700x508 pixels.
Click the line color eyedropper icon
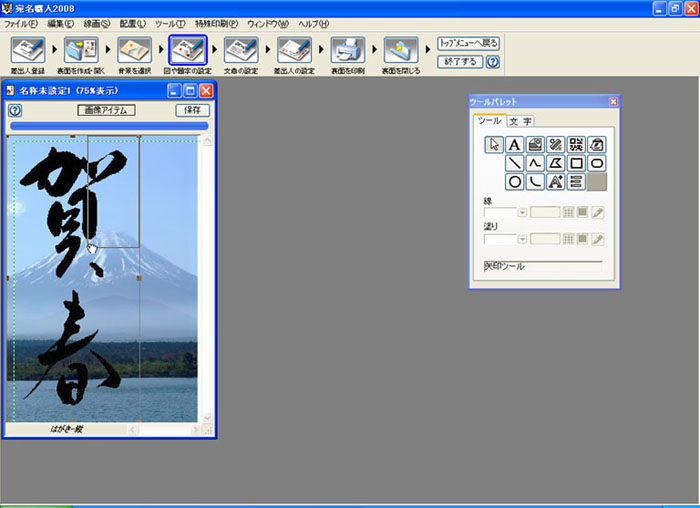coord(598,213)
